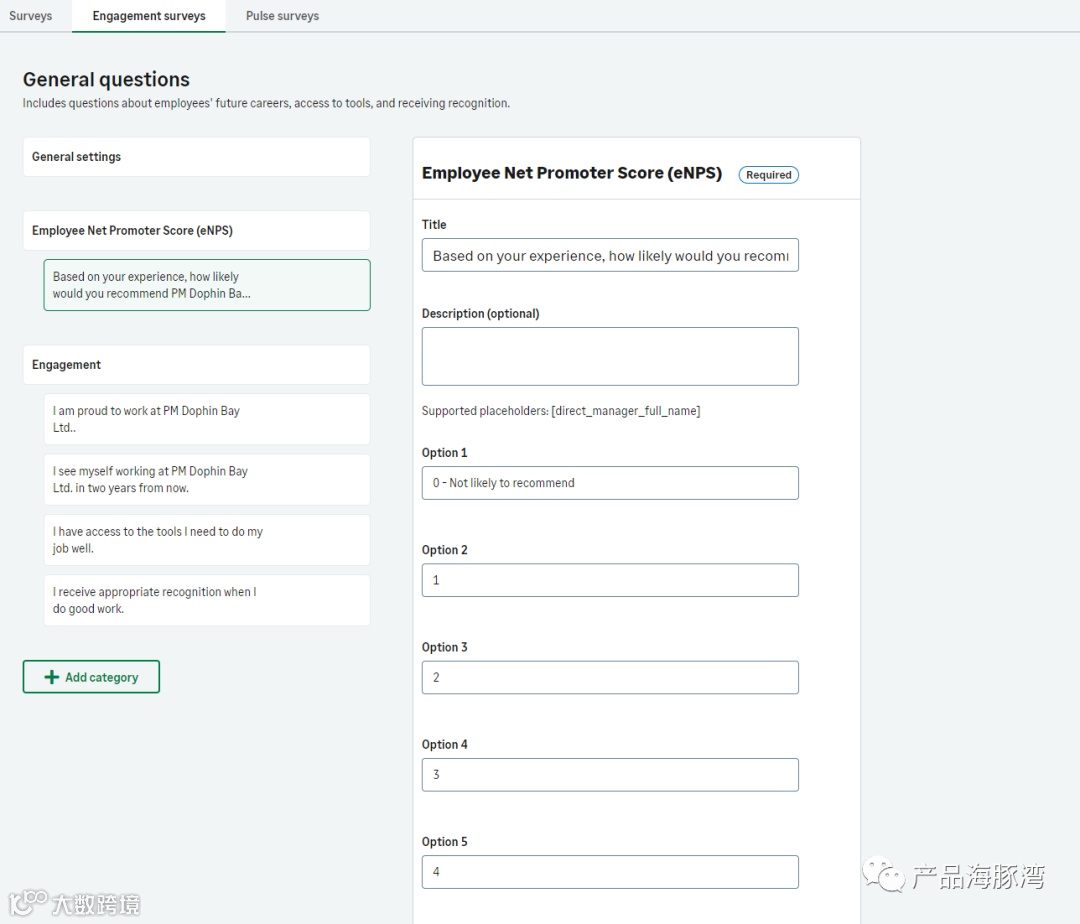Click the question Title input field
This screenshot has width=1080, height=924.
(x=610, y=255)
